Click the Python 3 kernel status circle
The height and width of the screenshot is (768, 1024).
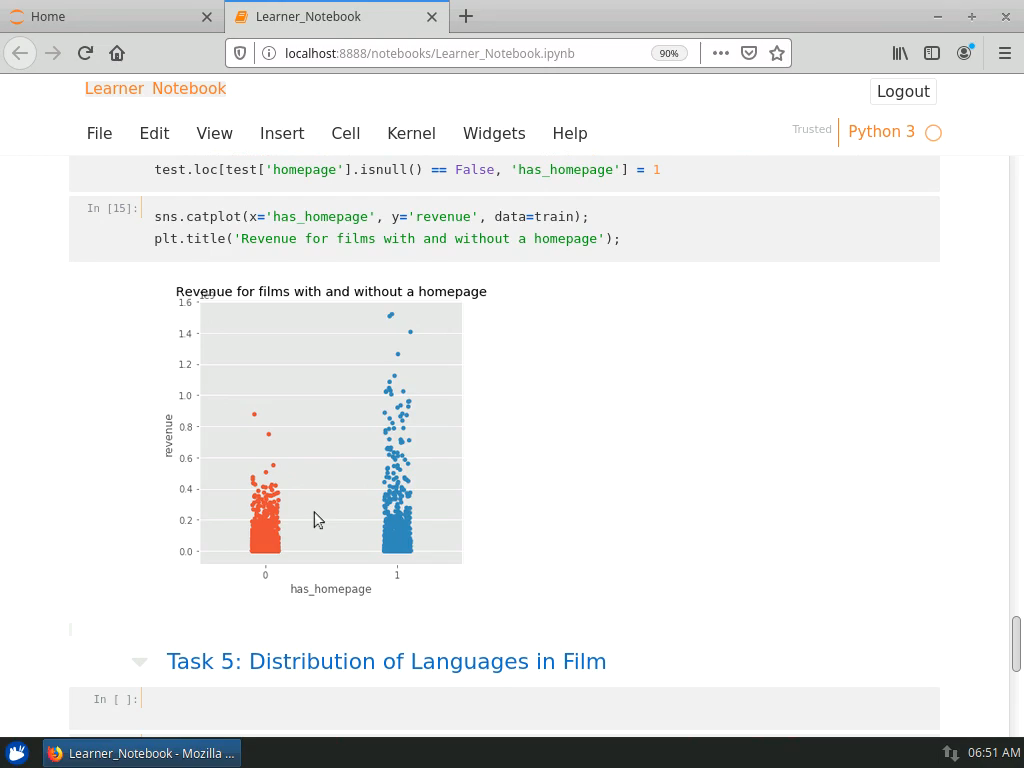[x=933, y=133]
